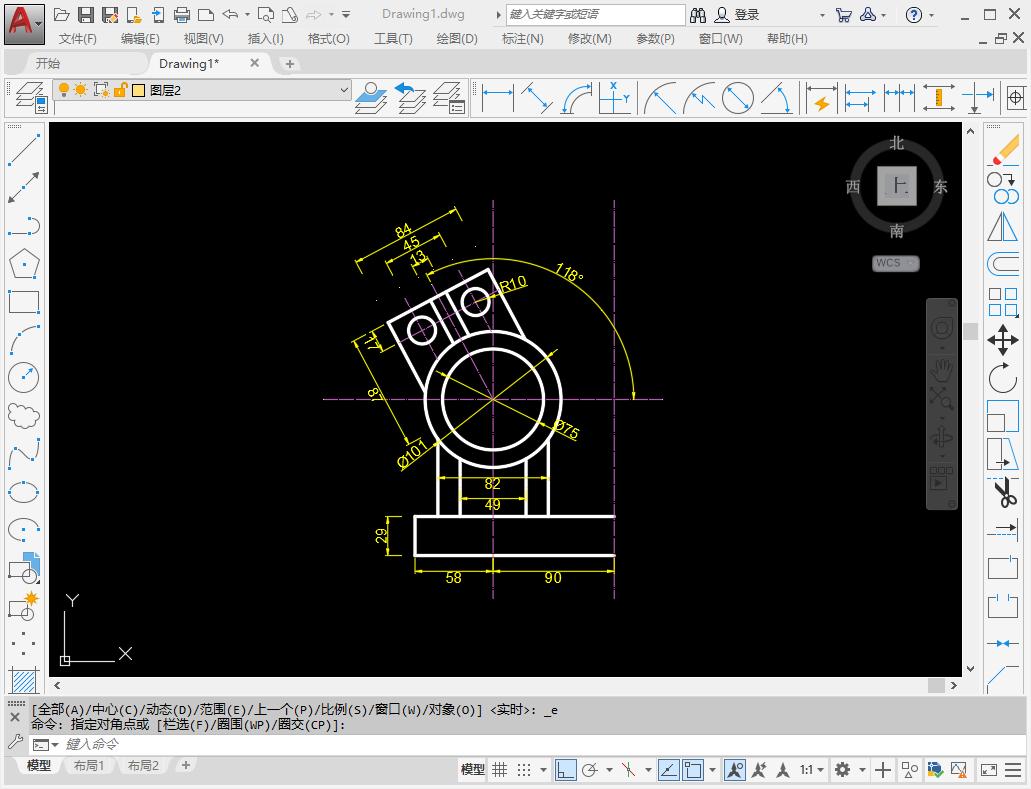
Task: Select the Revision Cloud tool
Action: point(24,417)
